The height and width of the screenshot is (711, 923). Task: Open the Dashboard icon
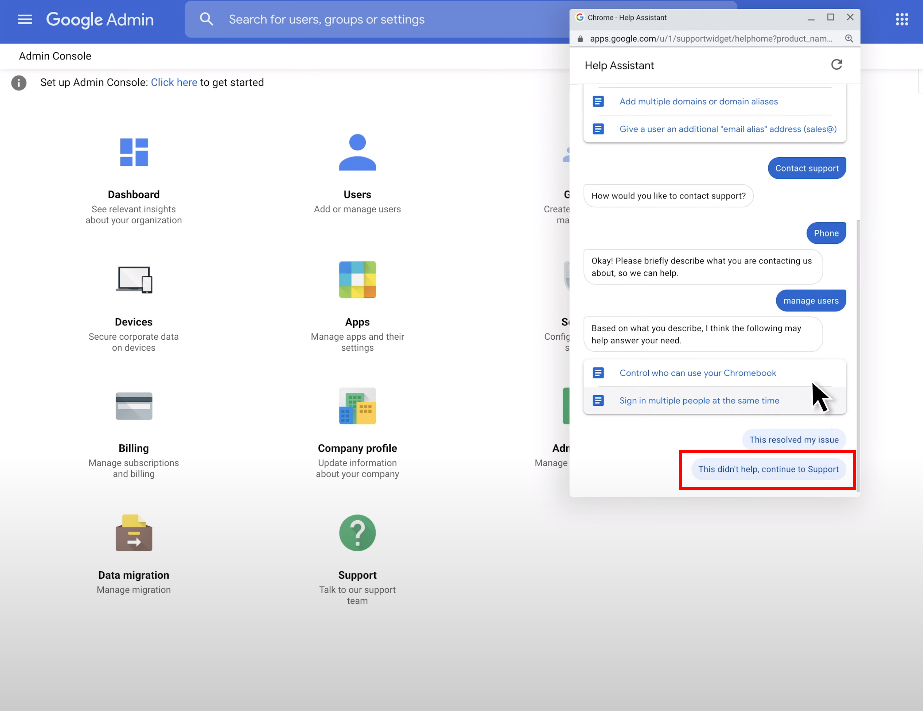(134, 152)
